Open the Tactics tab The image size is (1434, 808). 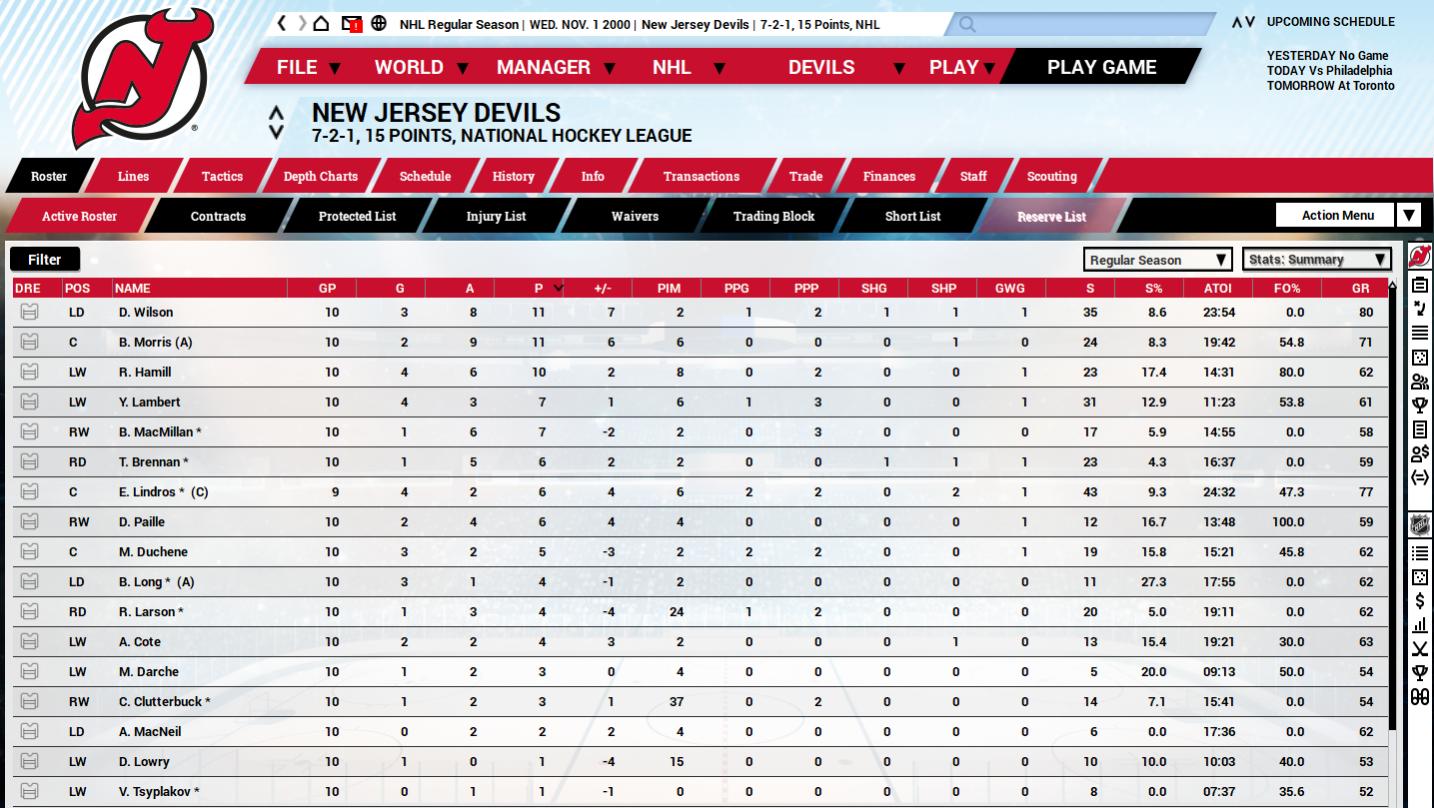point(222,176)
